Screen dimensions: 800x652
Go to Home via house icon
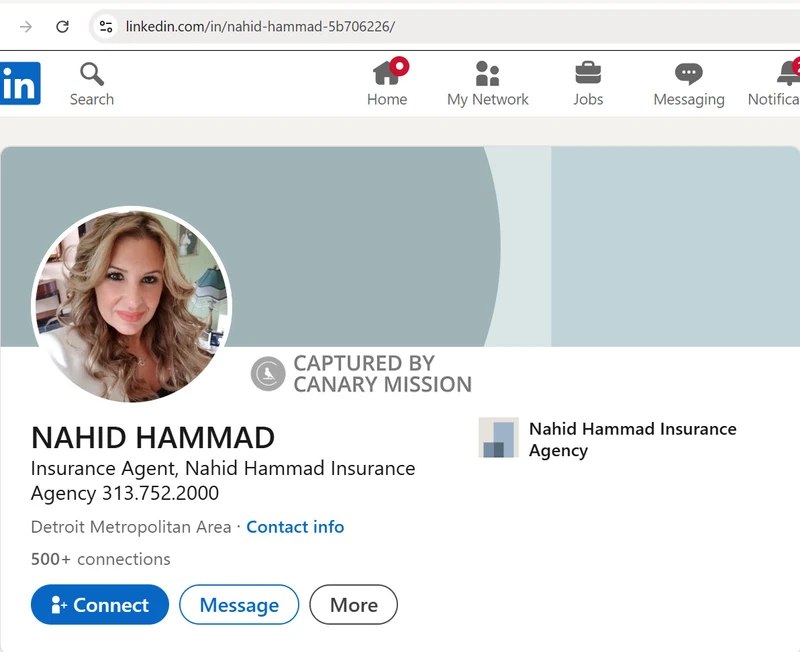pyautogui.click(x=387, y=72)
